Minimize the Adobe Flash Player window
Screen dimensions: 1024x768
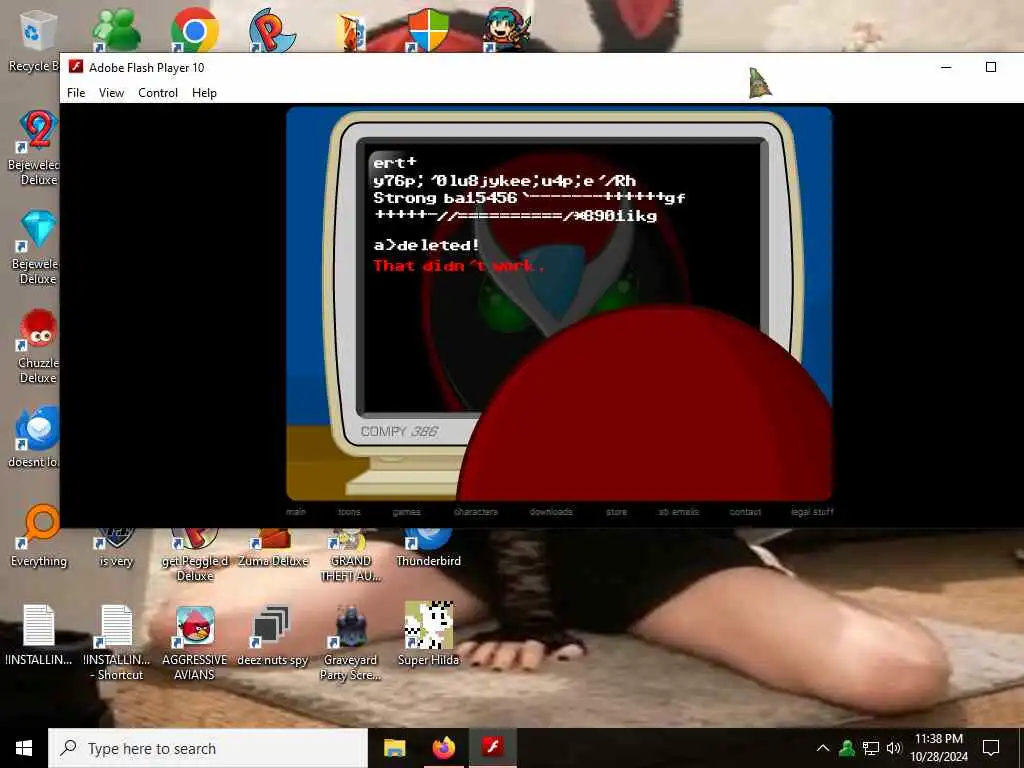(946, 67)
